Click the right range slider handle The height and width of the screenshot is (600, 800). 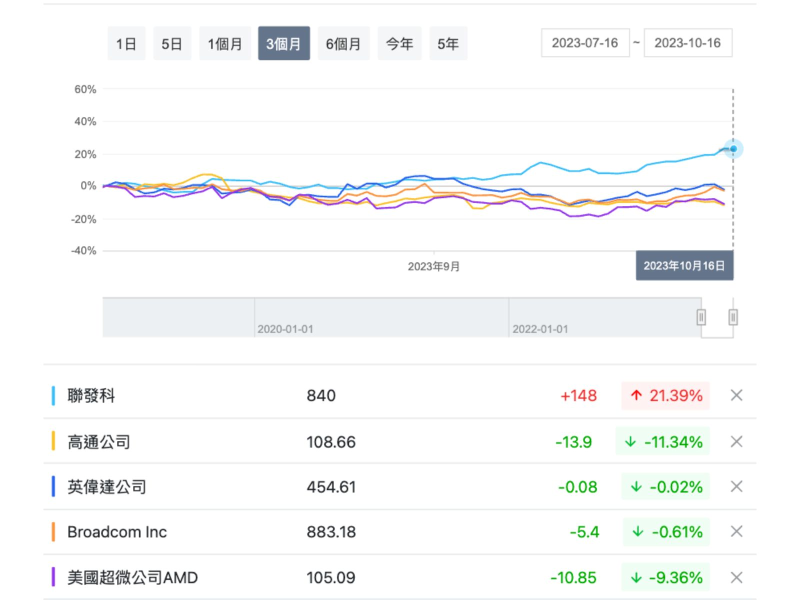tap(733, 317)
